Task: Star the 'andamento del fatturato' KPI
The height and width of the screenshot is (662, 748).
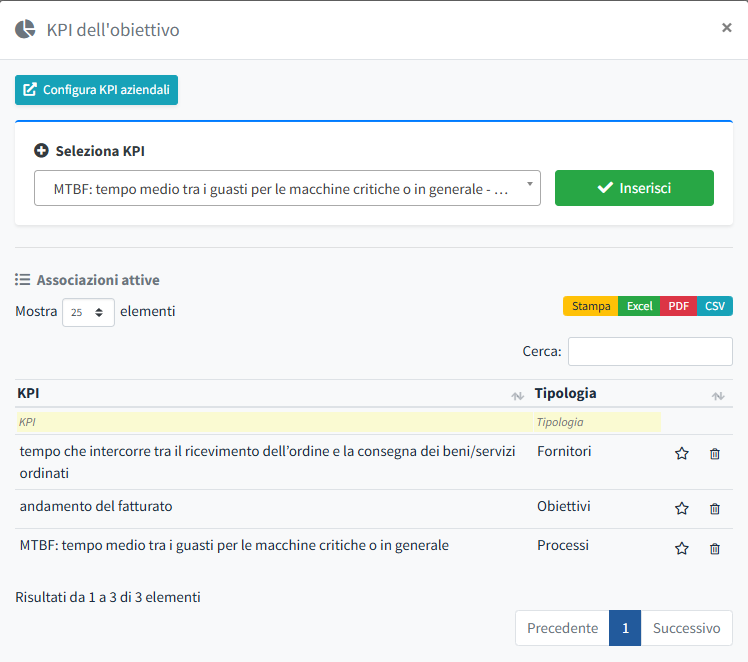Action: point(682,508)
